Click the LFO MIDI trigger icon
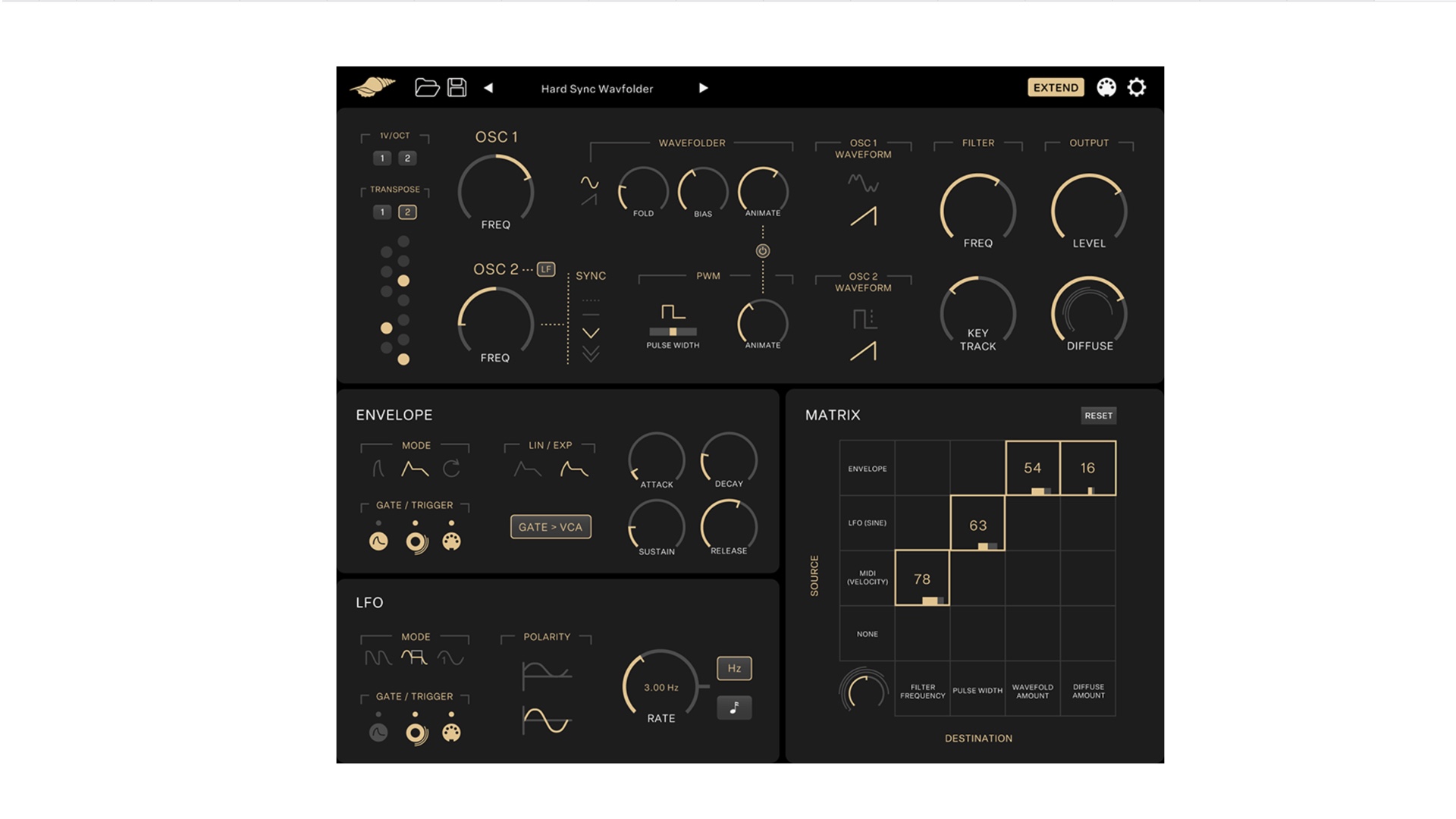 [x=451, y=733]
